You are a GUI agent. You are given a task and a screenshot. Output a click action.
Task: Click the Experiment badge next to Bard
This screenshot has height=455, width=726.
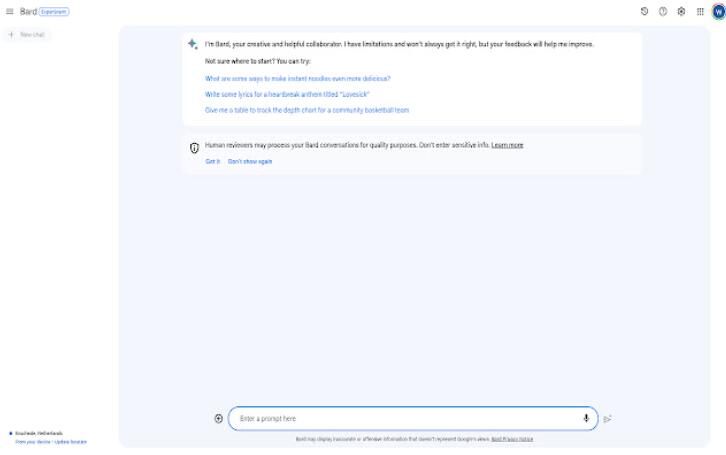[54, 12]
